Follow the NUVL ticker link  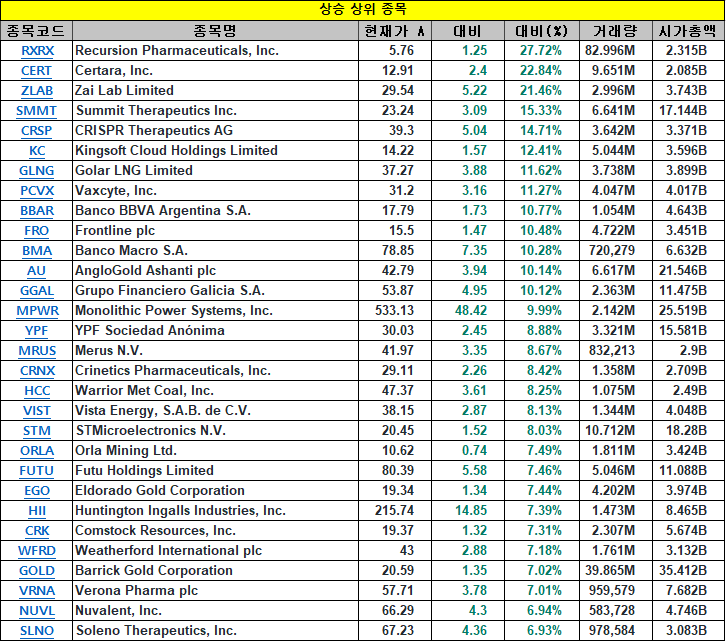click(x=37, y=610)
